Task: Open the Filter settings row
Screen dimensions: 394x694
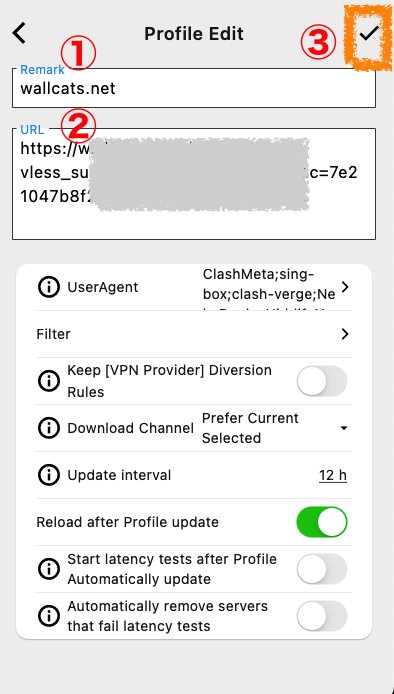Action: [194, 334]
